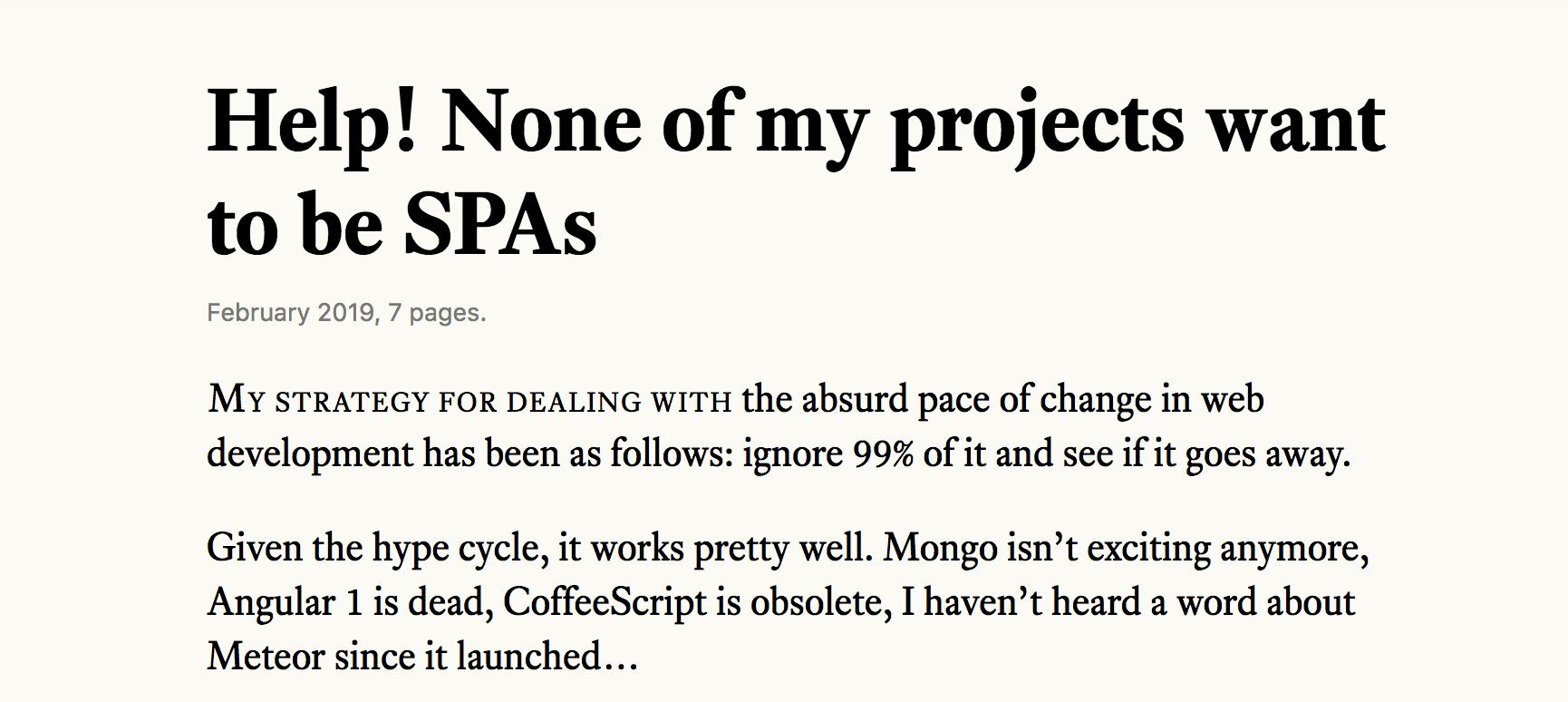Click the word "projects" in the headline
The image size is (1568, 702).
pos(1038,129)
